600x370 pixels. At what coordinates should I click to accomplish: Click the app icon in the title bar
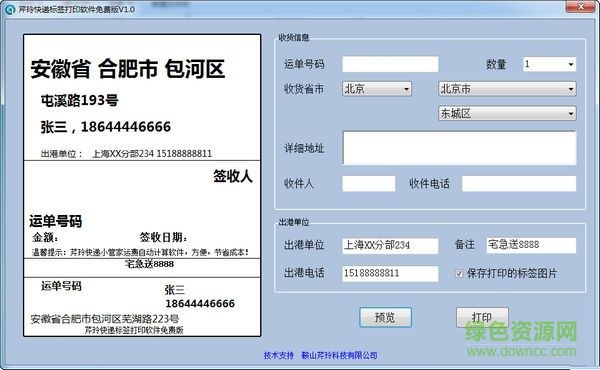coord(10,9)
